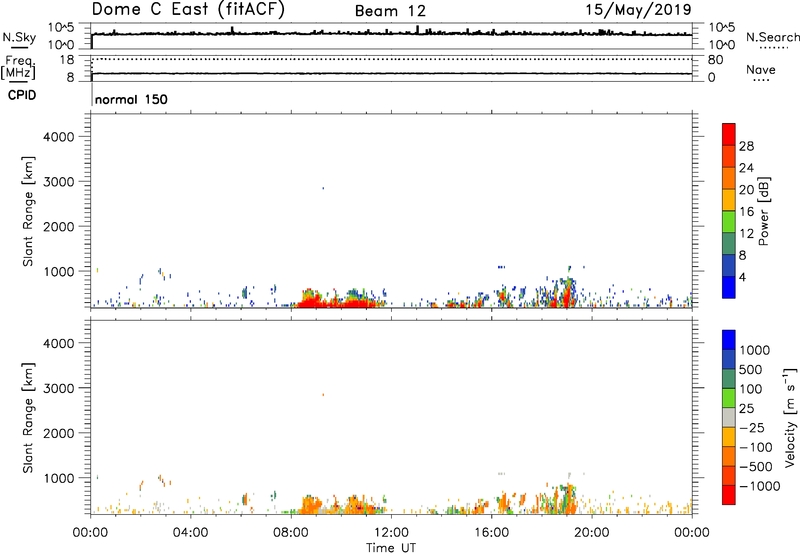Click the 16:00 time tick label
This screenshot has width=800, height=554.
pyautogui.click(x=491, y=533)
